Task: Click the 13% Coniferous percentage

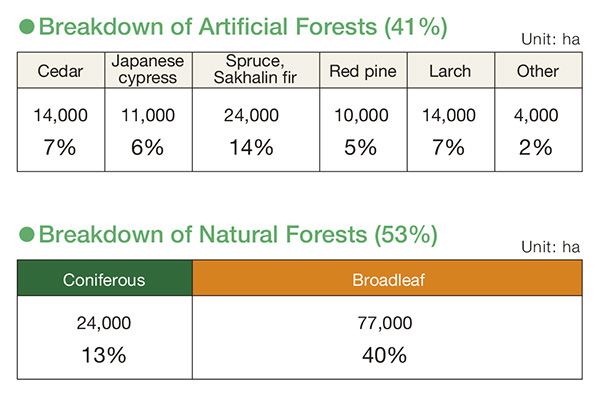Action: tap(104, 355)
